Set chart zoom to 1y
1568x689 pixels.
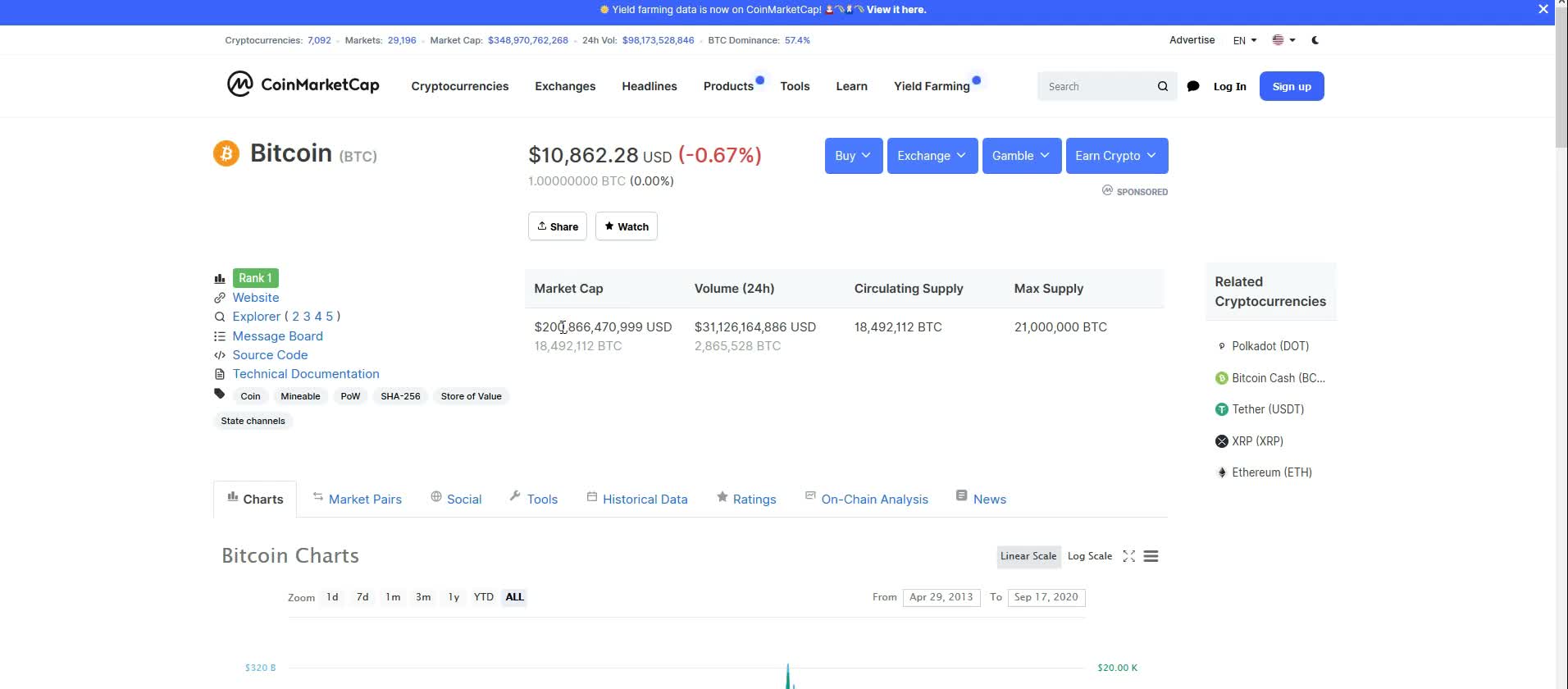[x=454, y=597]
